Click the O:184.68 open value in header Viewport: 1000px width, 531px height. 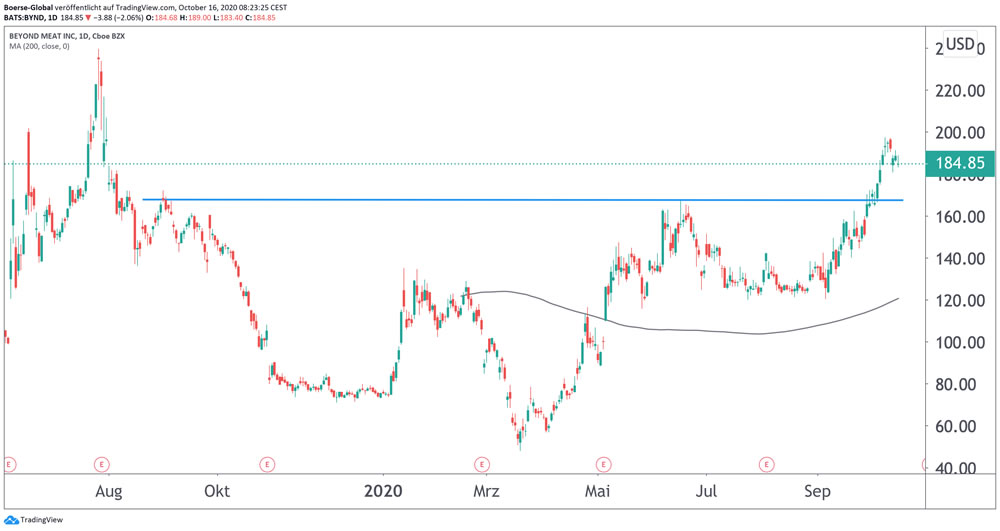click(161, 18)
